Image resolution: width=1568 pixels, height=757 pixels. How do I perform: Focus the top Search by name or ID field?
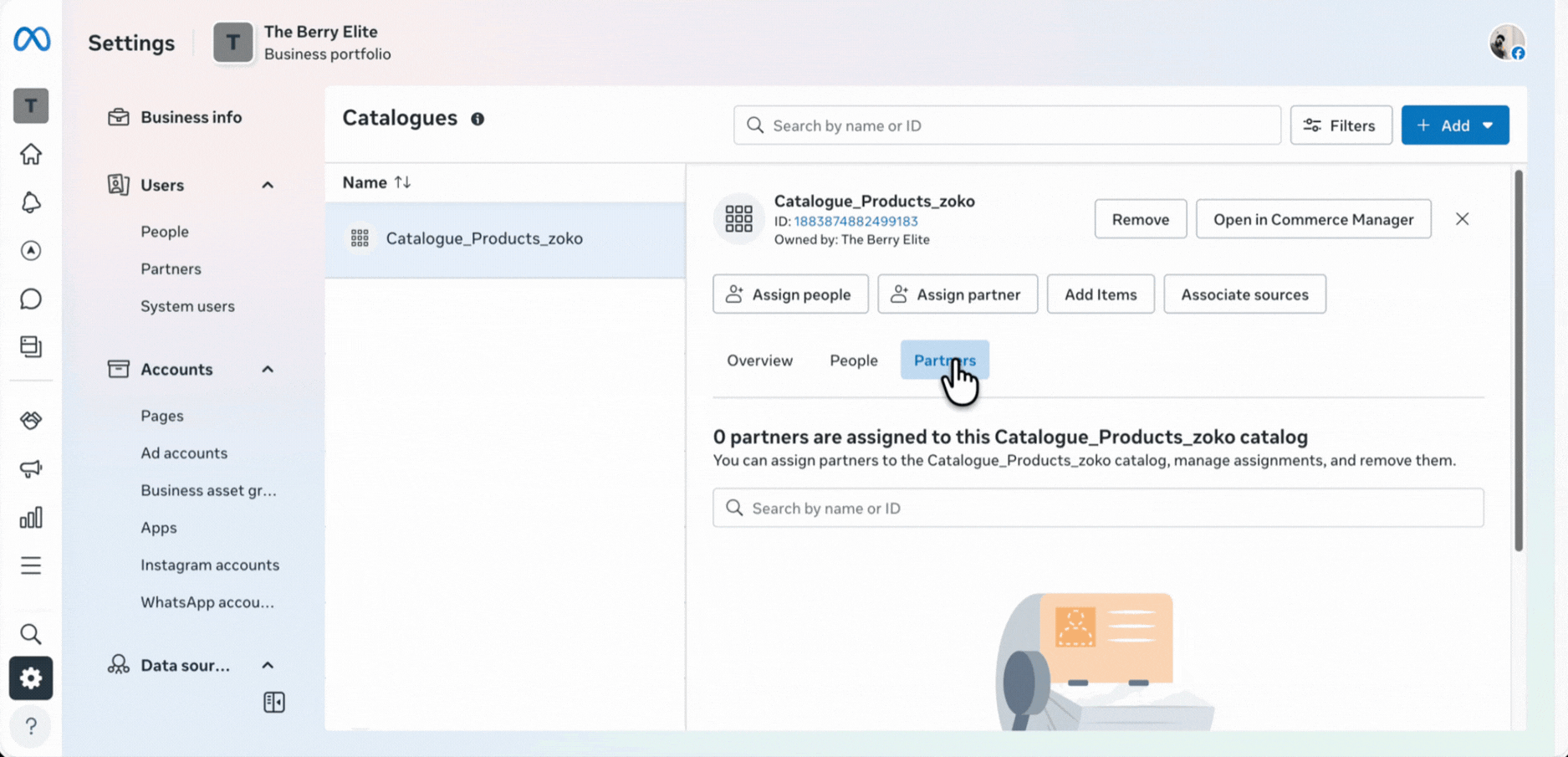1007,125
